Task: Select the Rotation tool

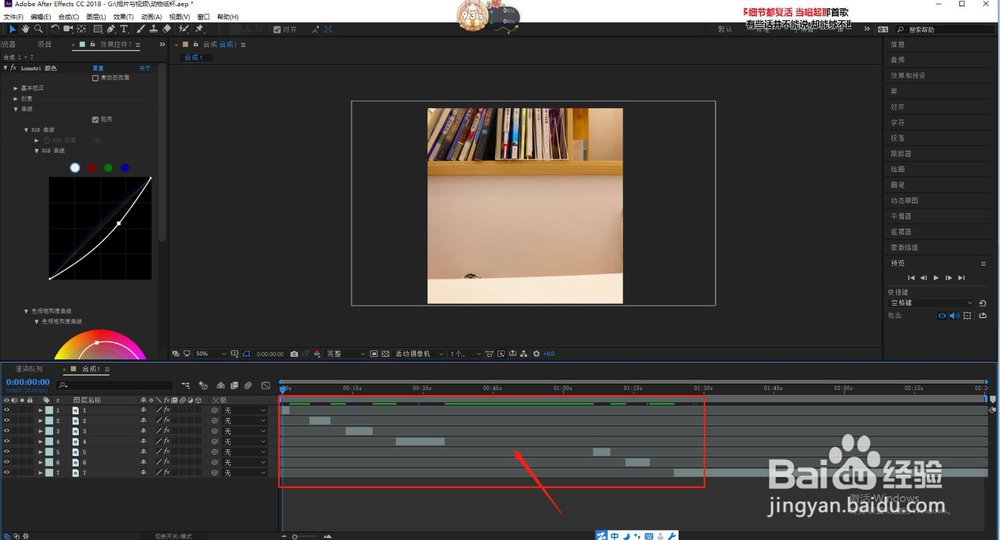Action: (55, 29)
